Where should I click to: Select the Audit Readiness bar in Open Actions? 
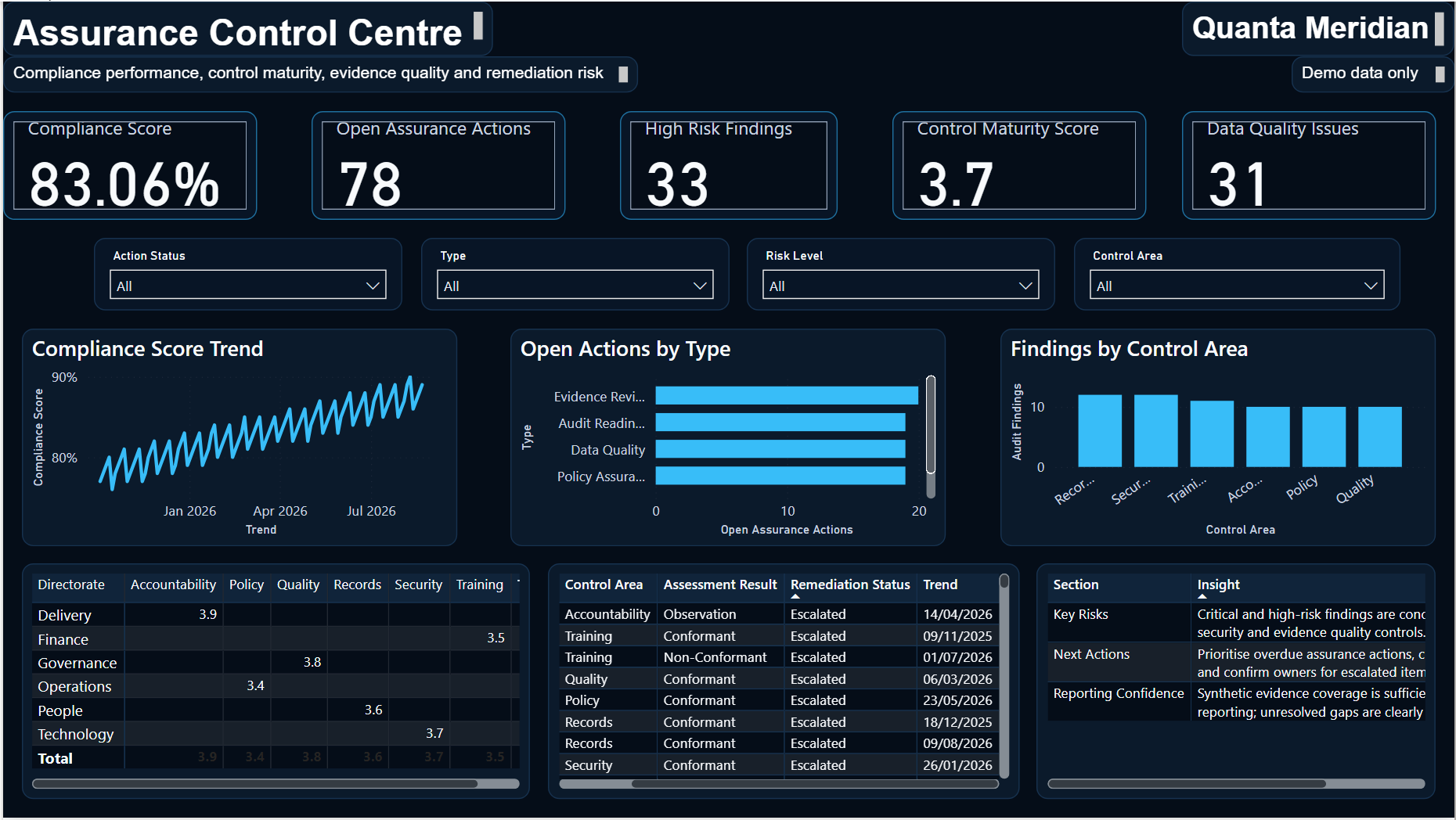coord(780,423)
